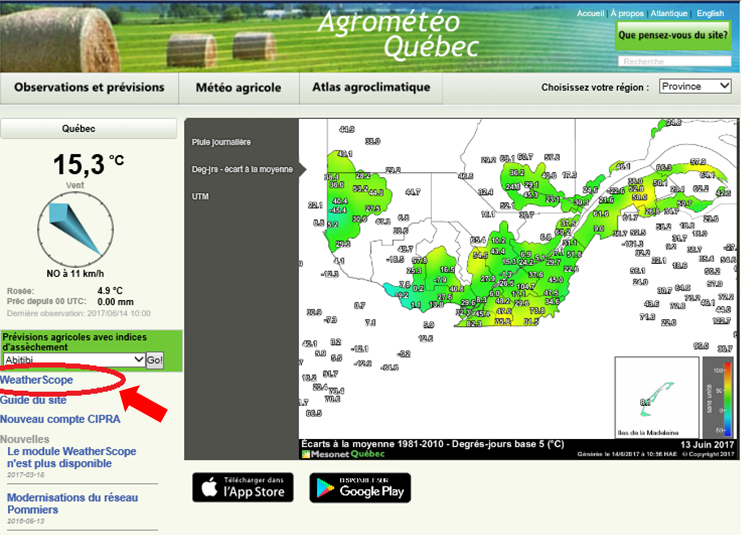Open the Nouveau compte CIPRA link

pyautogui.click(x=60, y=419)
